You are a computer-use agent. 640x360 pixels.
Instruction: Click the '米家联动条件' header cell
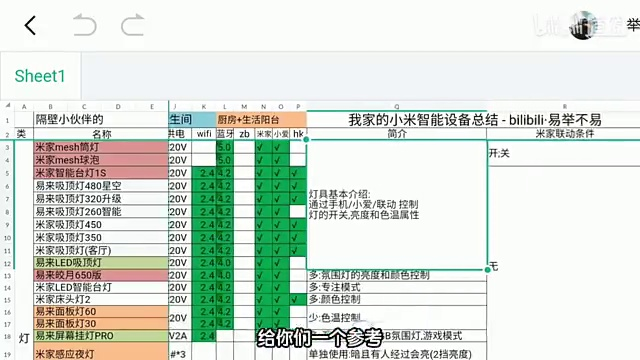[x=564, y=134]
